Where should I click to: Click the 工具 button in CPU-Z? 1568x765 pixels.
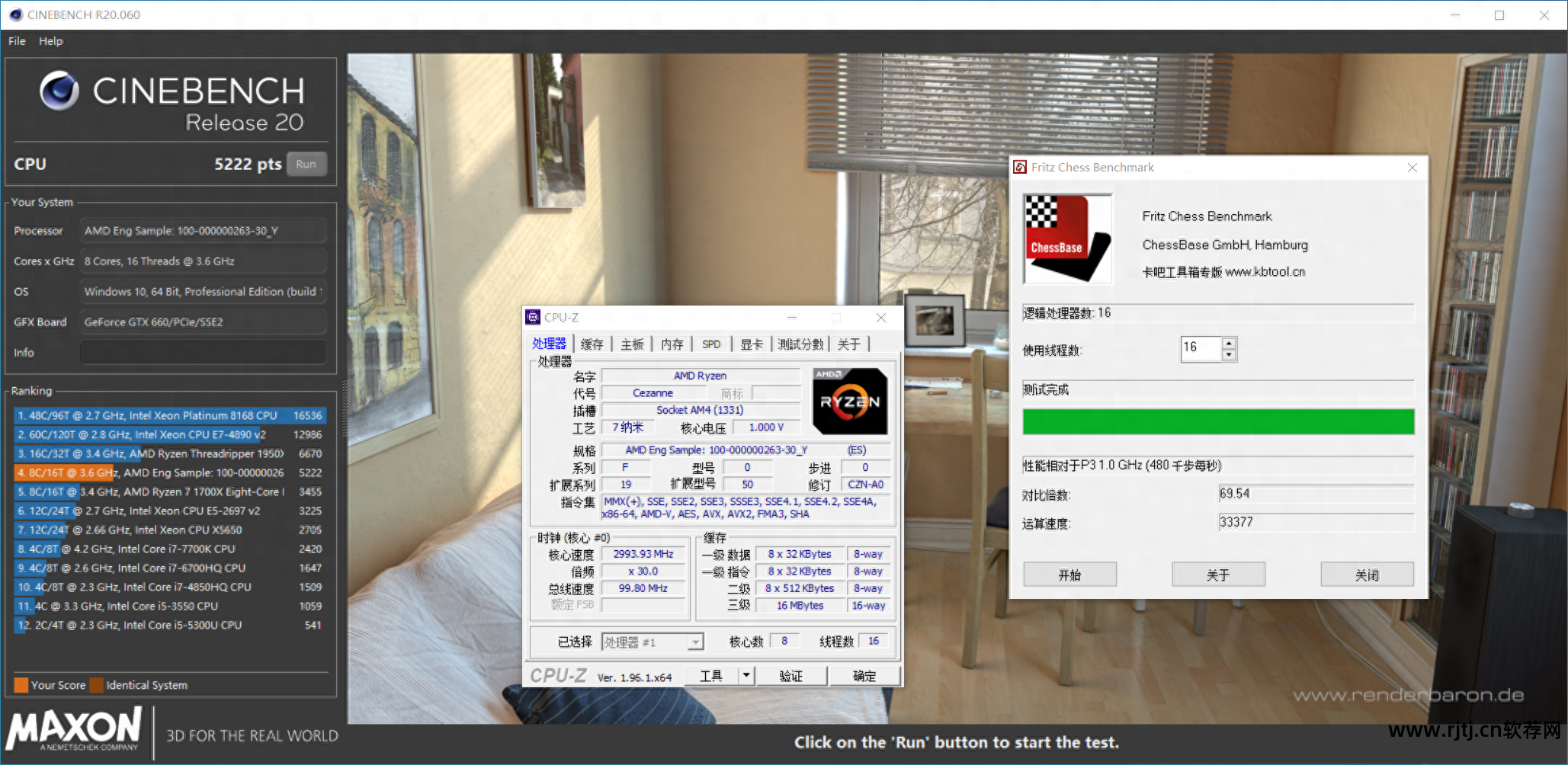pyautogui.click(x=711, y=676)
